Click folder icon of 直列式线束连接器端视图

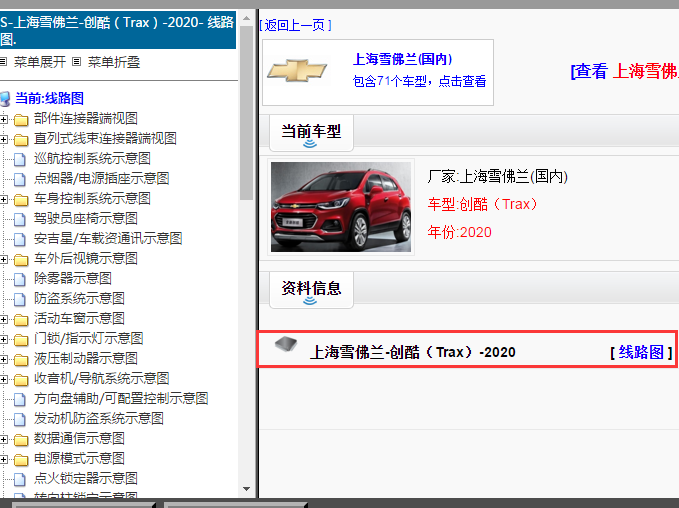click(x=21, y=139)
